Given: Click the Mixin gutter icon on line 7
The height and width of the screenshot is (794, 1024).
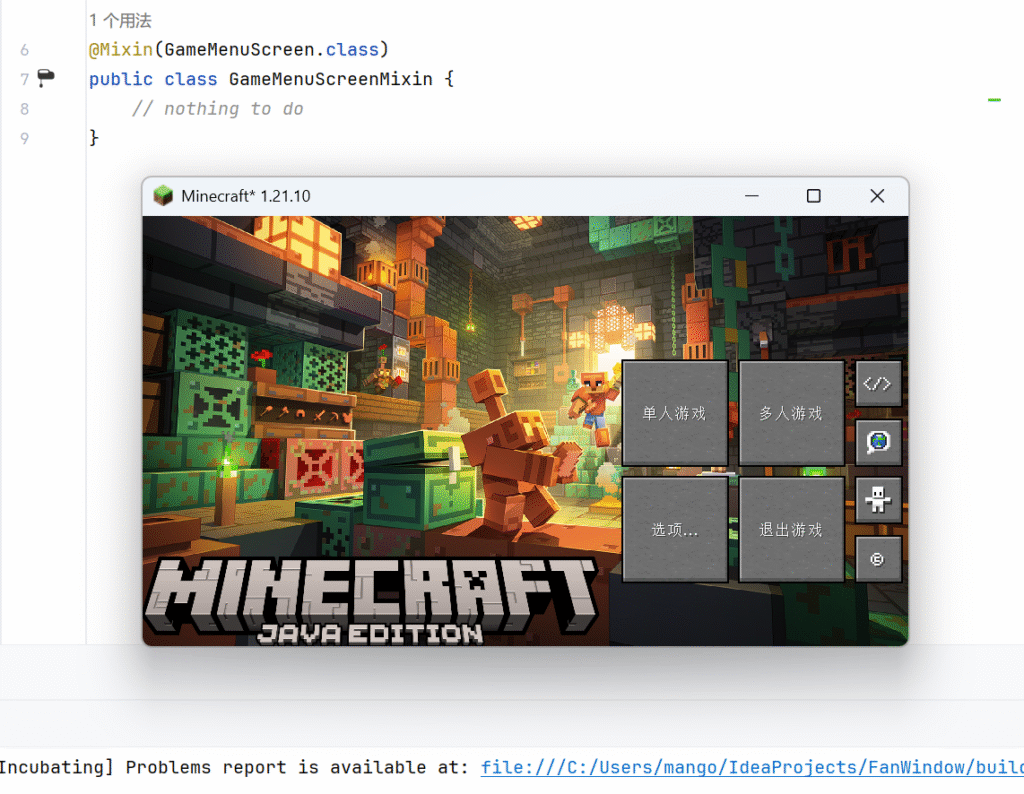Looking at the screenshot, I should click(x=44, y=78).
